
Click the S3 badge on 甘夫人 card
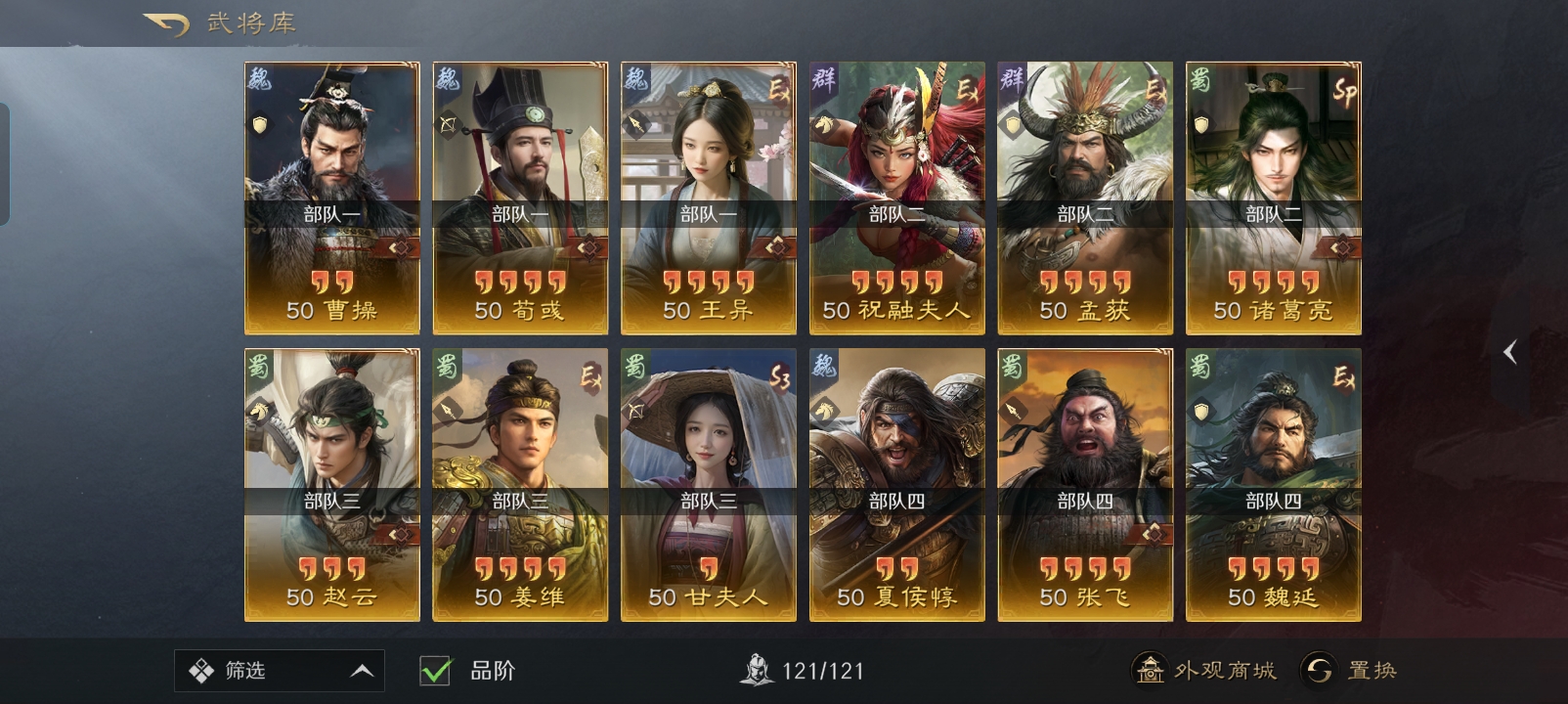point(779,377)
